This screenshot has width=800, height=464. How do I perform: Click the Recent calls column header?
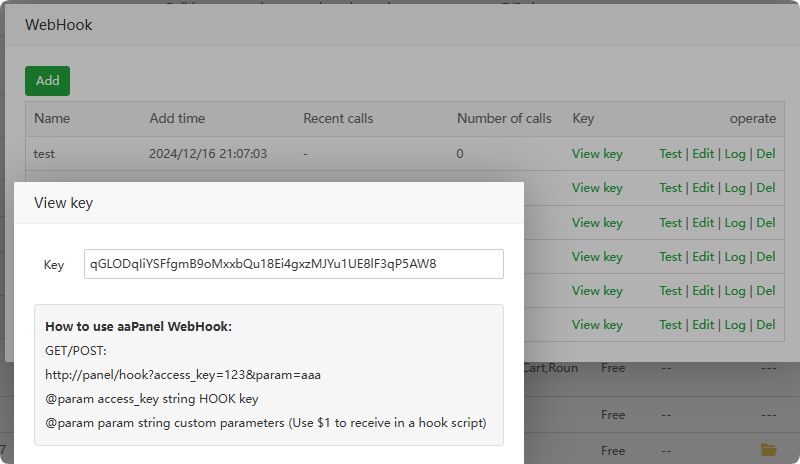(x=338, y=119)
